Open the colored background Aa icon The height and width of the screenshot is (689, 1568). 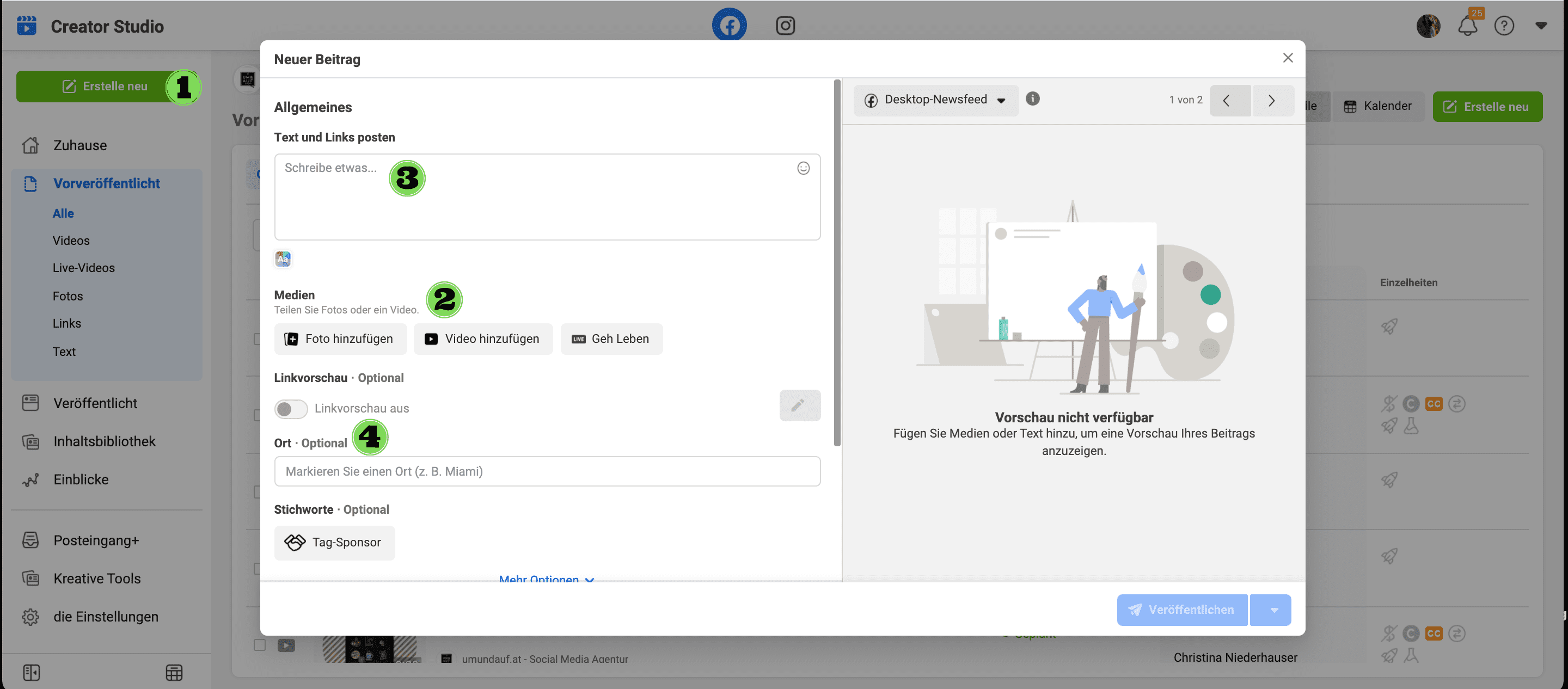[x=283, y=259]
